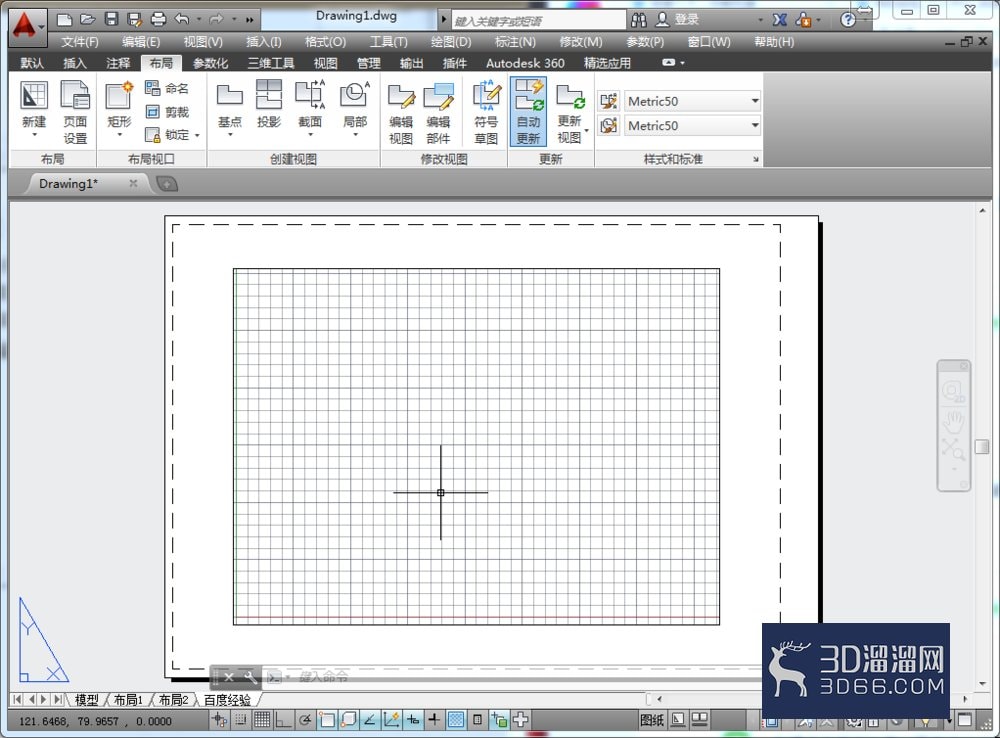Switch to the 布局2 layout tab
The image size is (1000, 738).
173,700
